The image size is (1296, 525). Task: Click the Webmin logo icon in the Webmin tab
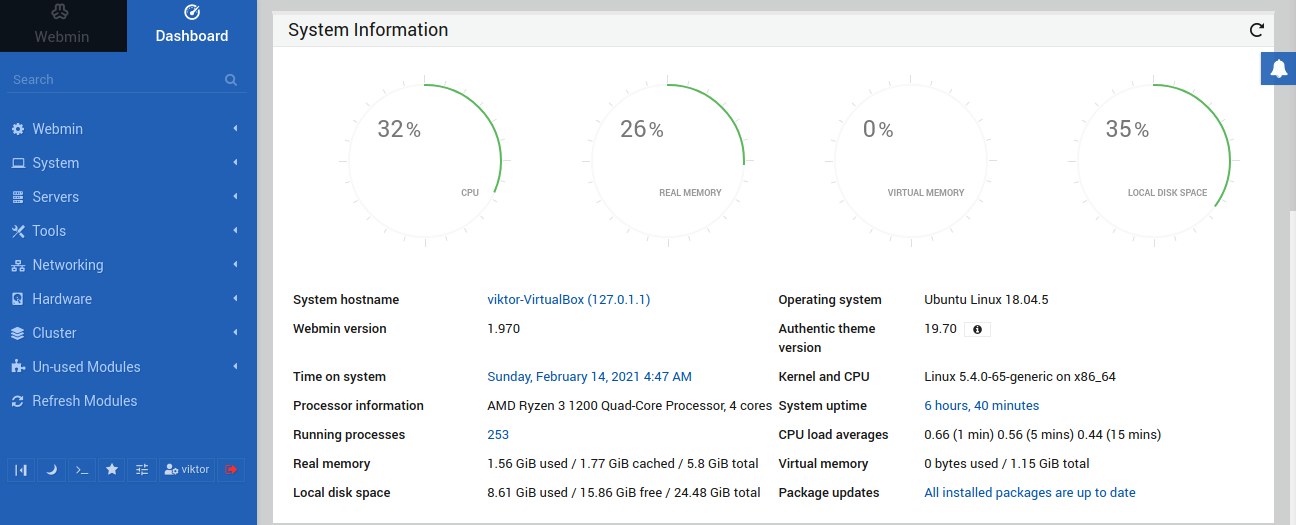coord(62,12)
